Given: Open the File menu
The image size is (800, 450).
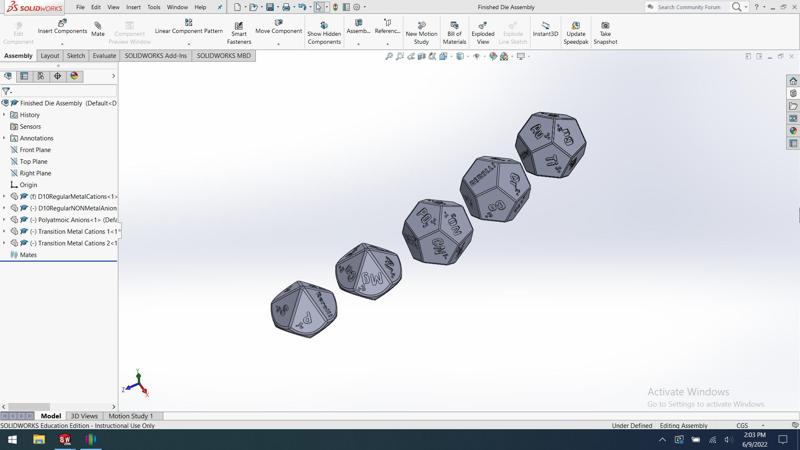Looking at the screenshot, I should point(80,7).
